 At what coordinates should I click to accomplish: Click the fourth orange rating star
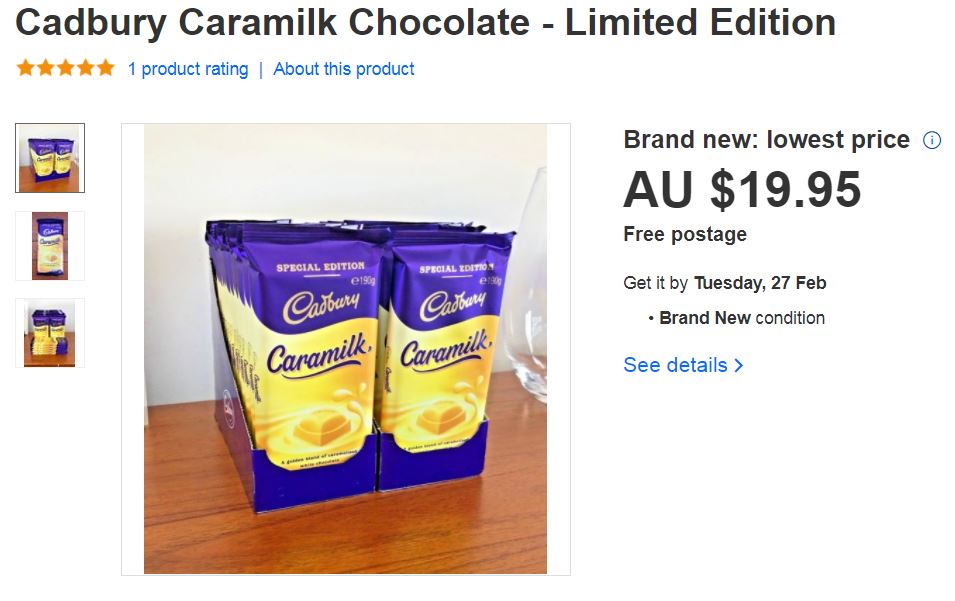coord(86,68)
